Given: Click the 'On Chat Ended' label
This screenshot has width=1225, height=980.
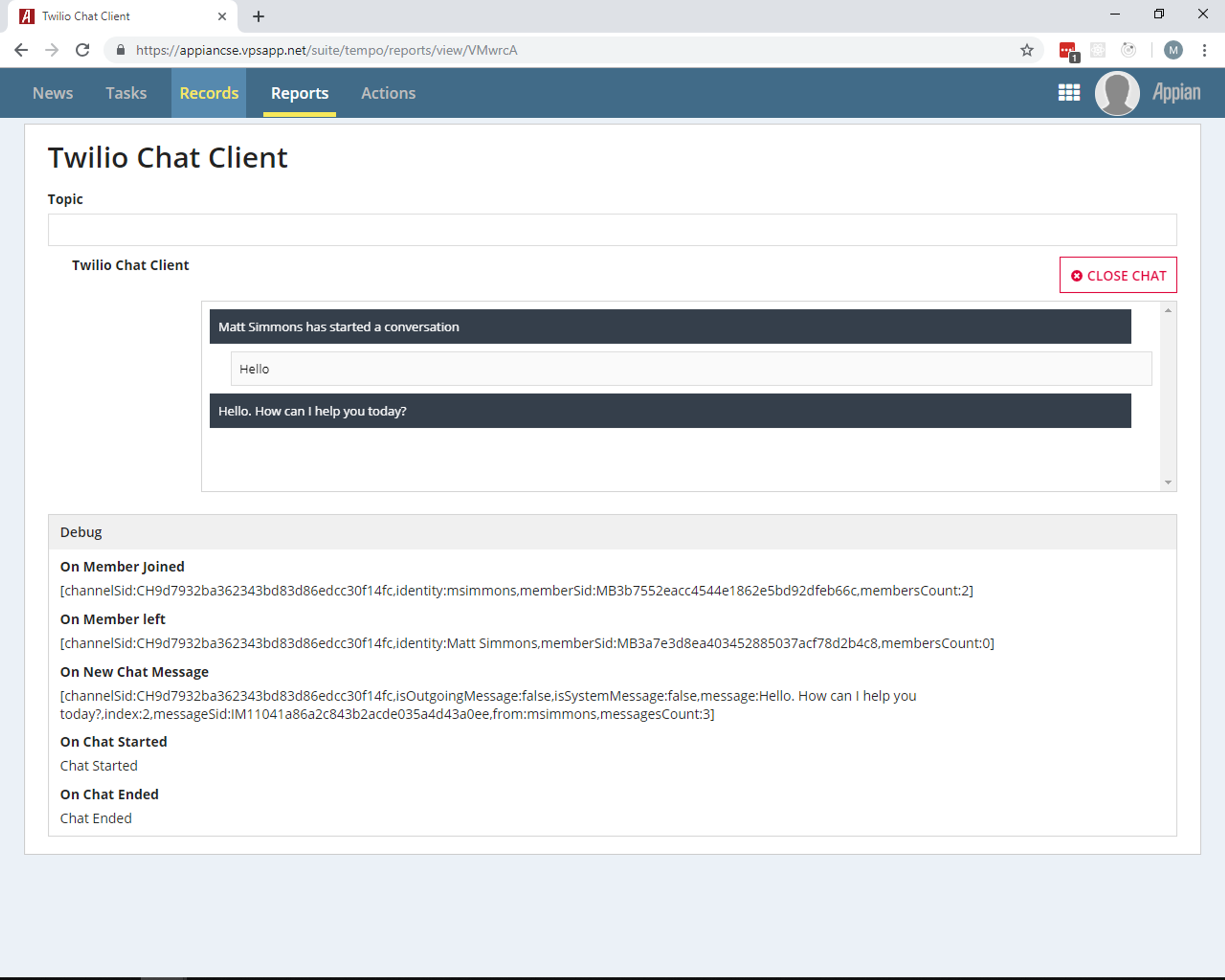Looking at the screenshot, I should 109,794.
